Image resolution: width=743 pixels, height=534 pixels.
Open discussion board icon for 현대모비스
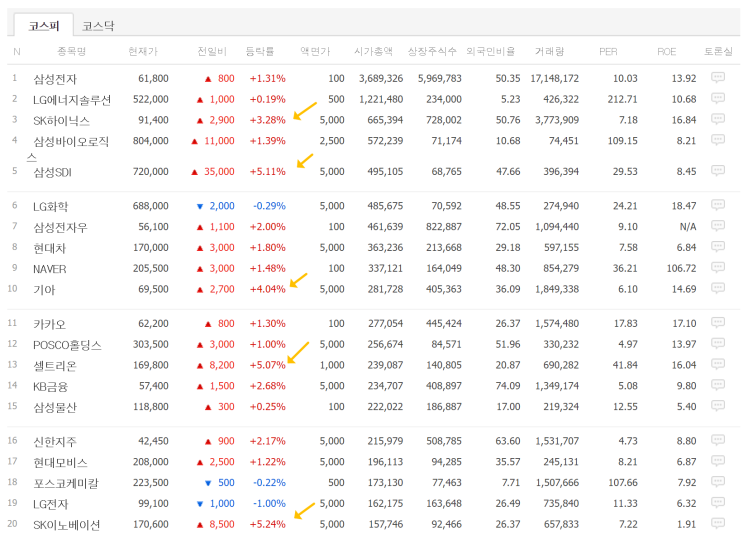tap(718, 461)
